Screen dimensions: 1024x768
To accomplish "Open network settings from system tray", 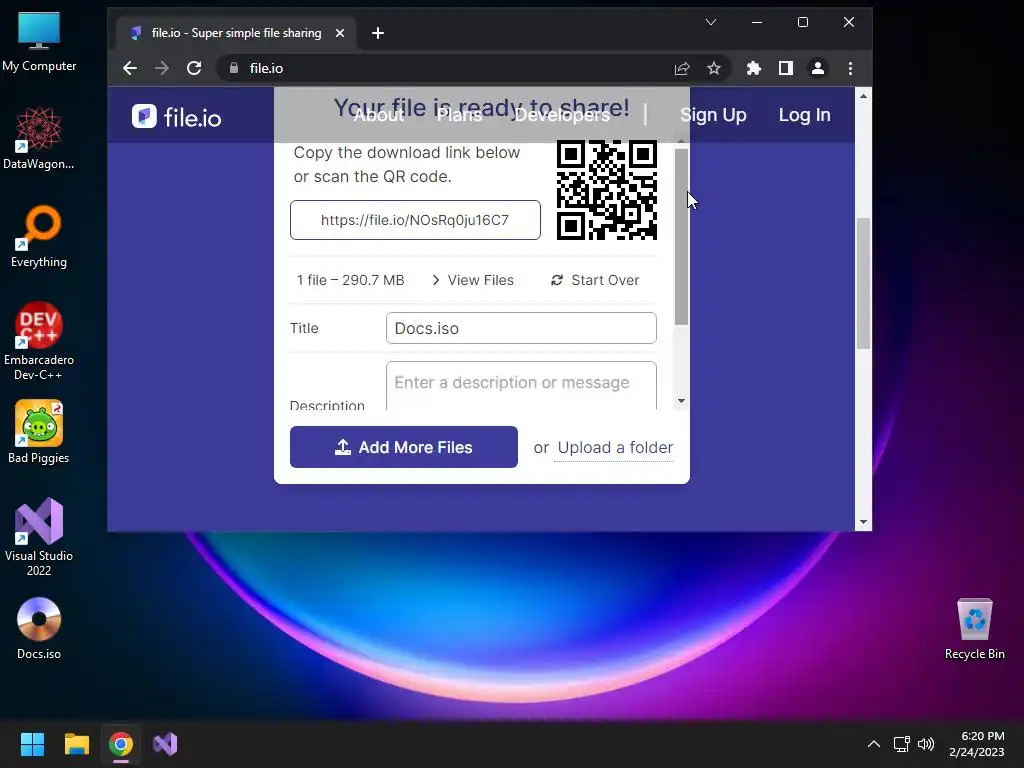I will [901, 744].
